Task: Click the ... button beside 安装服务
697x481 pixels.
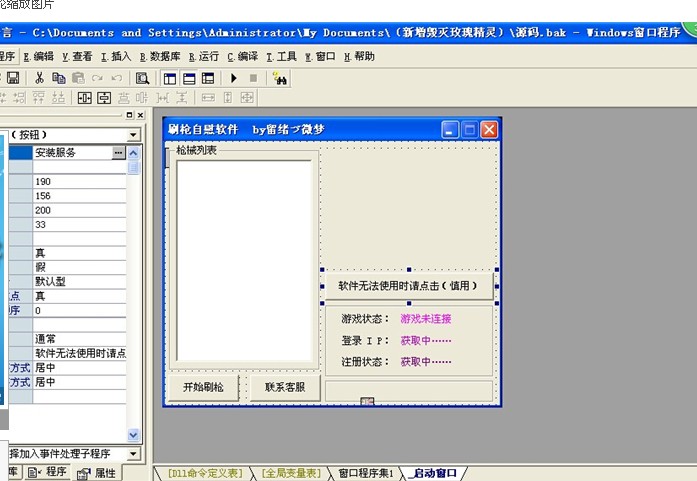Action: coord(118,152)
